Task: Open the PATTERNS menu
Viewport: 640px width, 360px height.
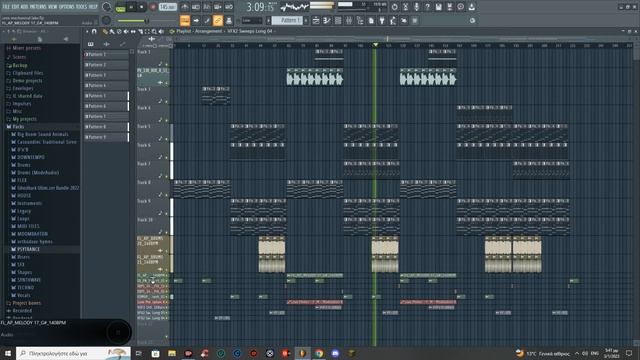Action: 38,7
